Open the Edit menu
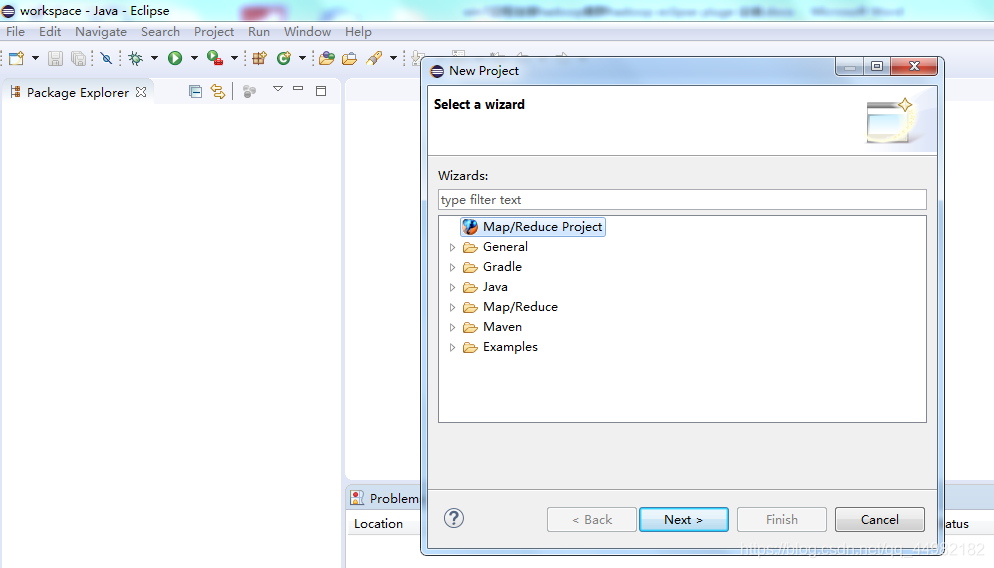994x568 pixels. [49, 32]
